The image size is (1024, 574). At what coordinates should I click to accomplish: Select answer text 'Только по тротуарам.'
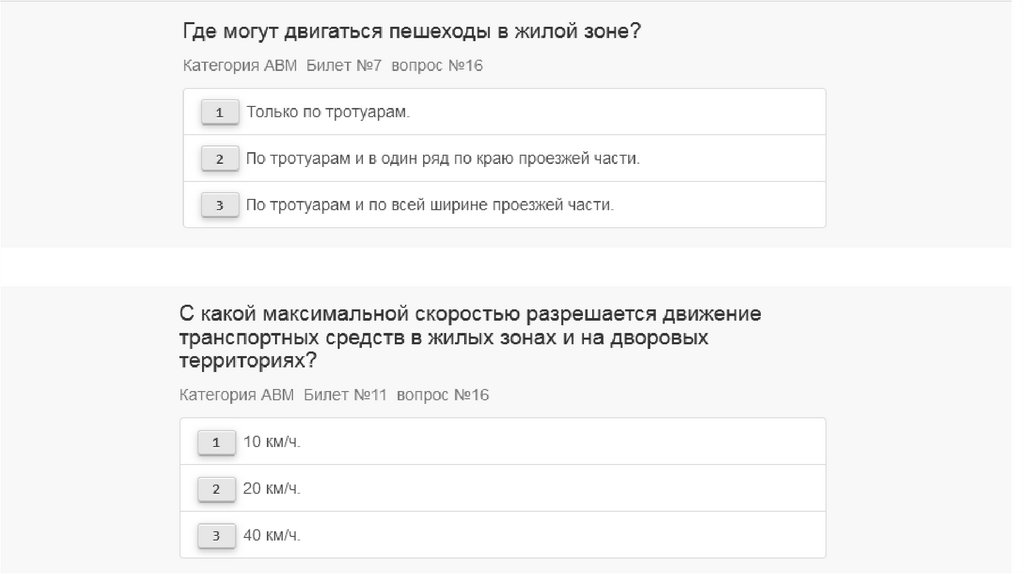click(328, 112)
